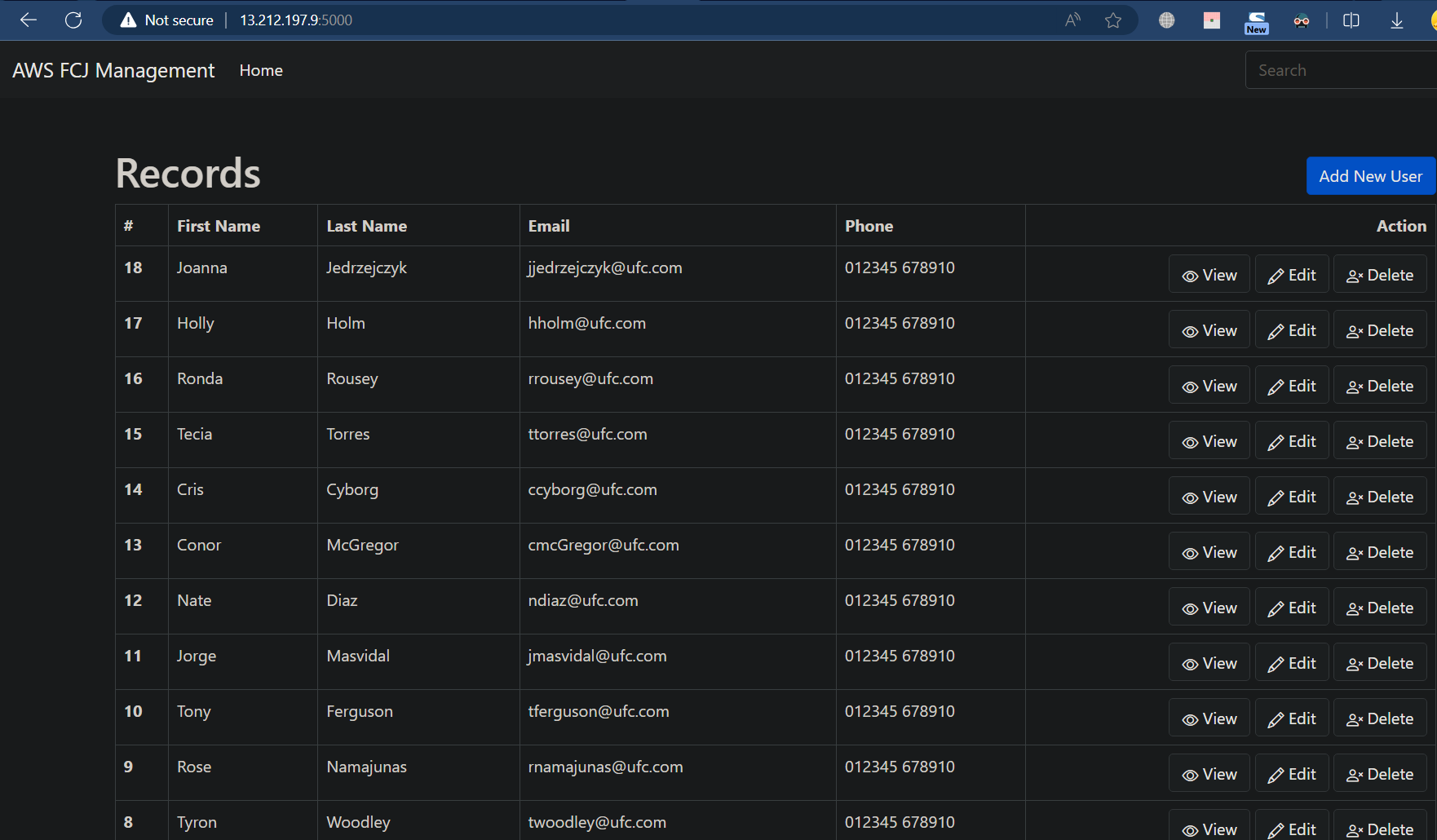This screenshot has height=840, width=1437.
Task: Delete Holly Holm's record
Action: pyautogui.click(x=1380, y=330)
